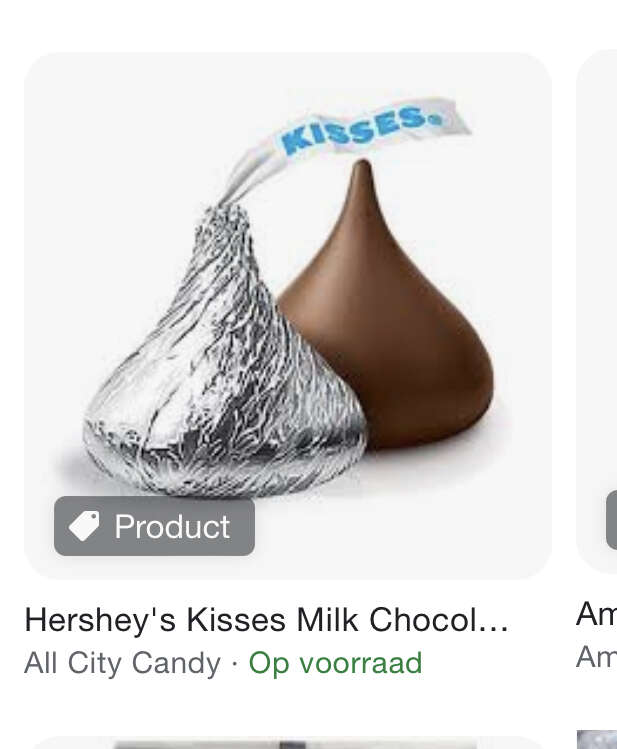Open the Hershey's Kisses Milk Chocol... title link

click(266, 620)
